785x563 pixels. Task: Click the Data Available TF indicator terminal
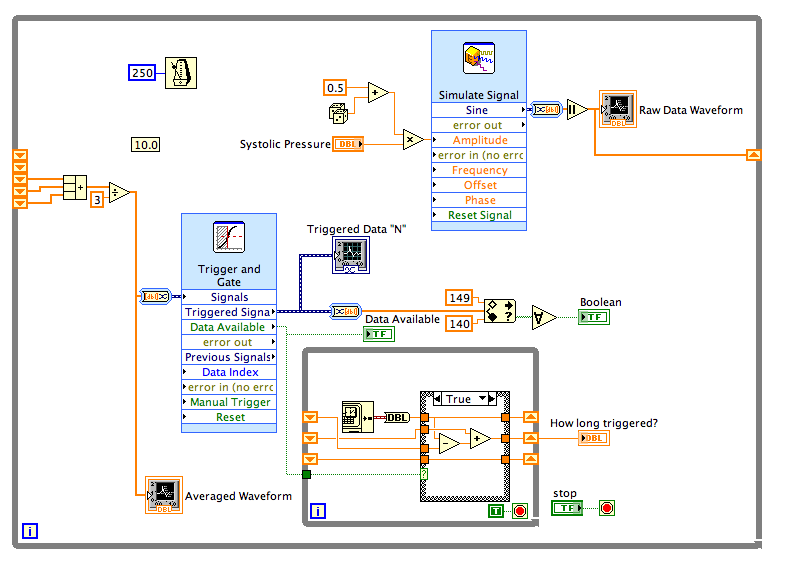[x=379, y=334]
